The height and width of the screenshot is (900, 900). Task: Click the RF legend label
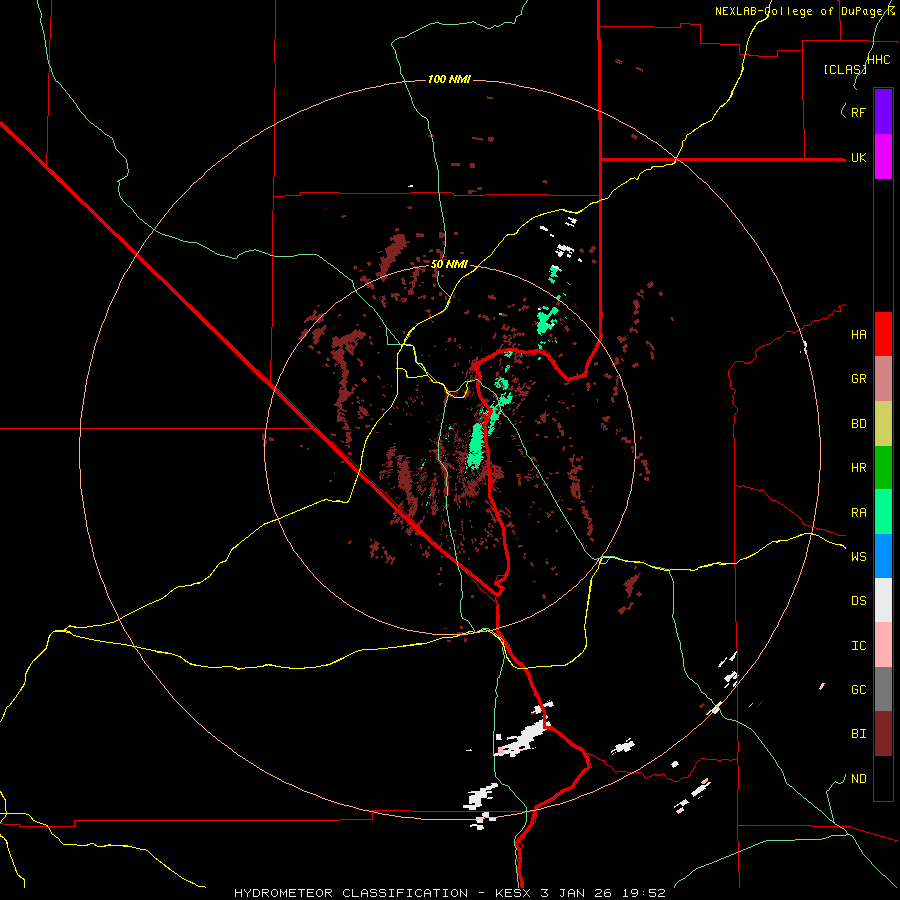pos(858,112)
